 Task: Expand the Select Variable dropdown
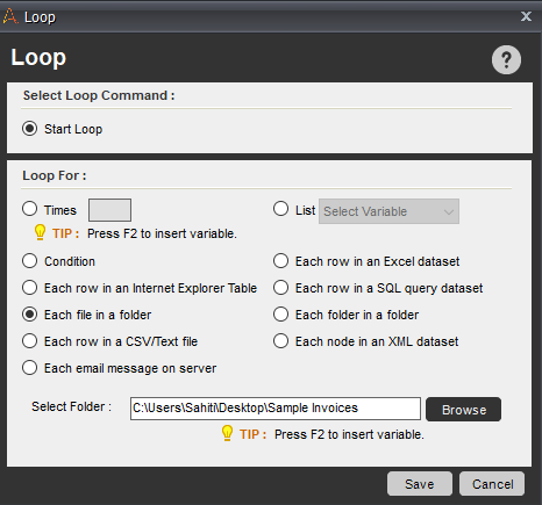coord(389,211)
